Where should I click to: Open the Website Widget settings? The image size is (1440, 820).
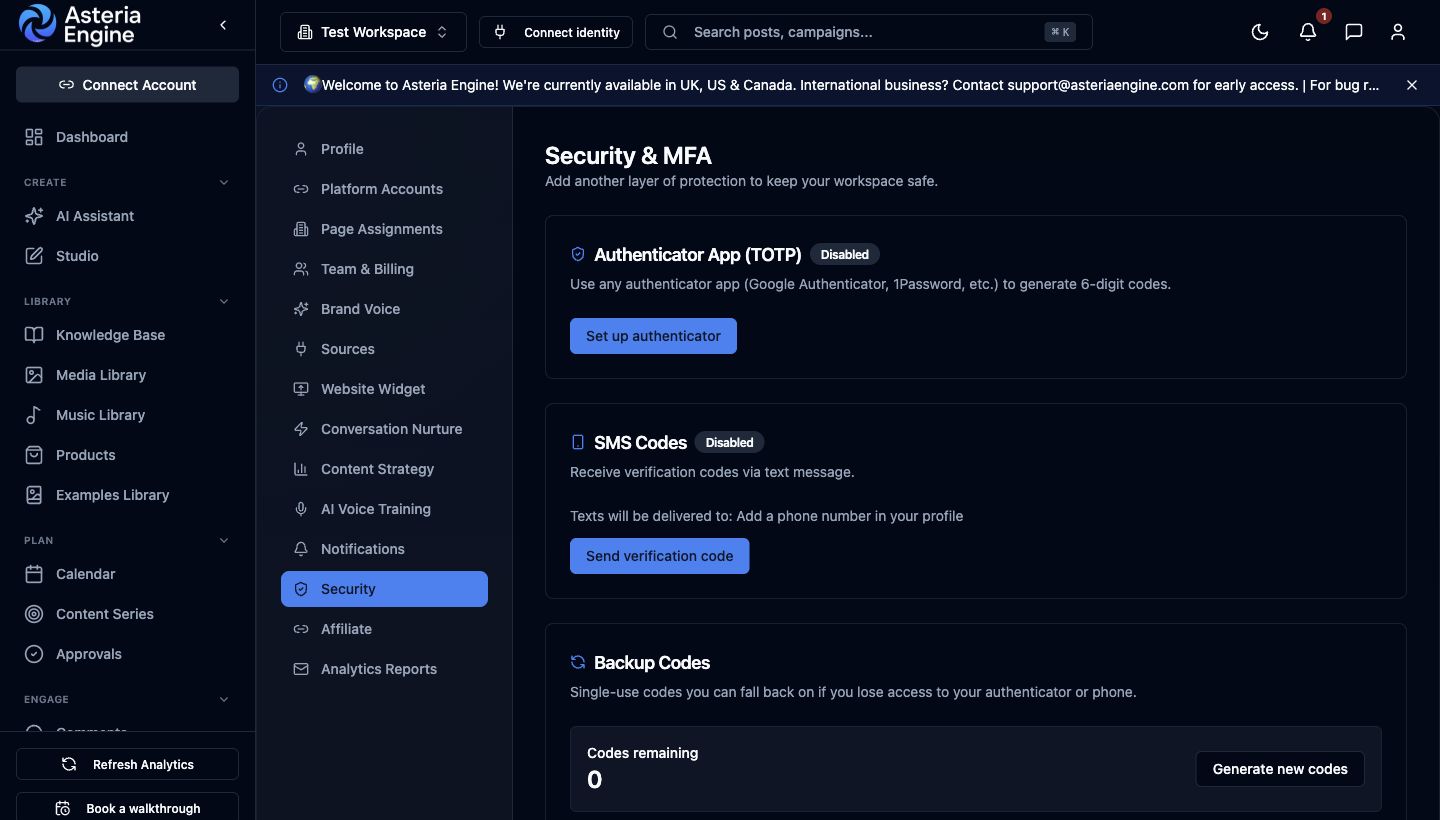pyautogui.click(x=384, y=389)
